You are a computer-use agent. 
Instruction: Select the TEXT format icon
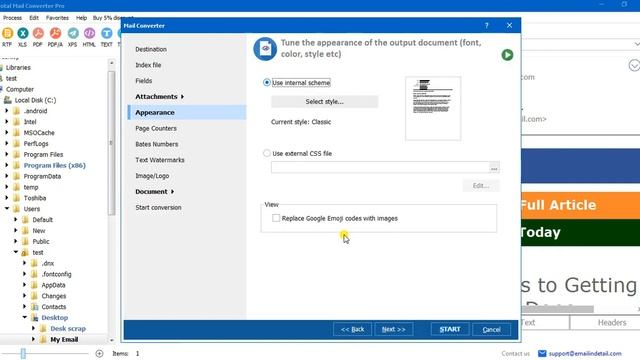(107, 33)
